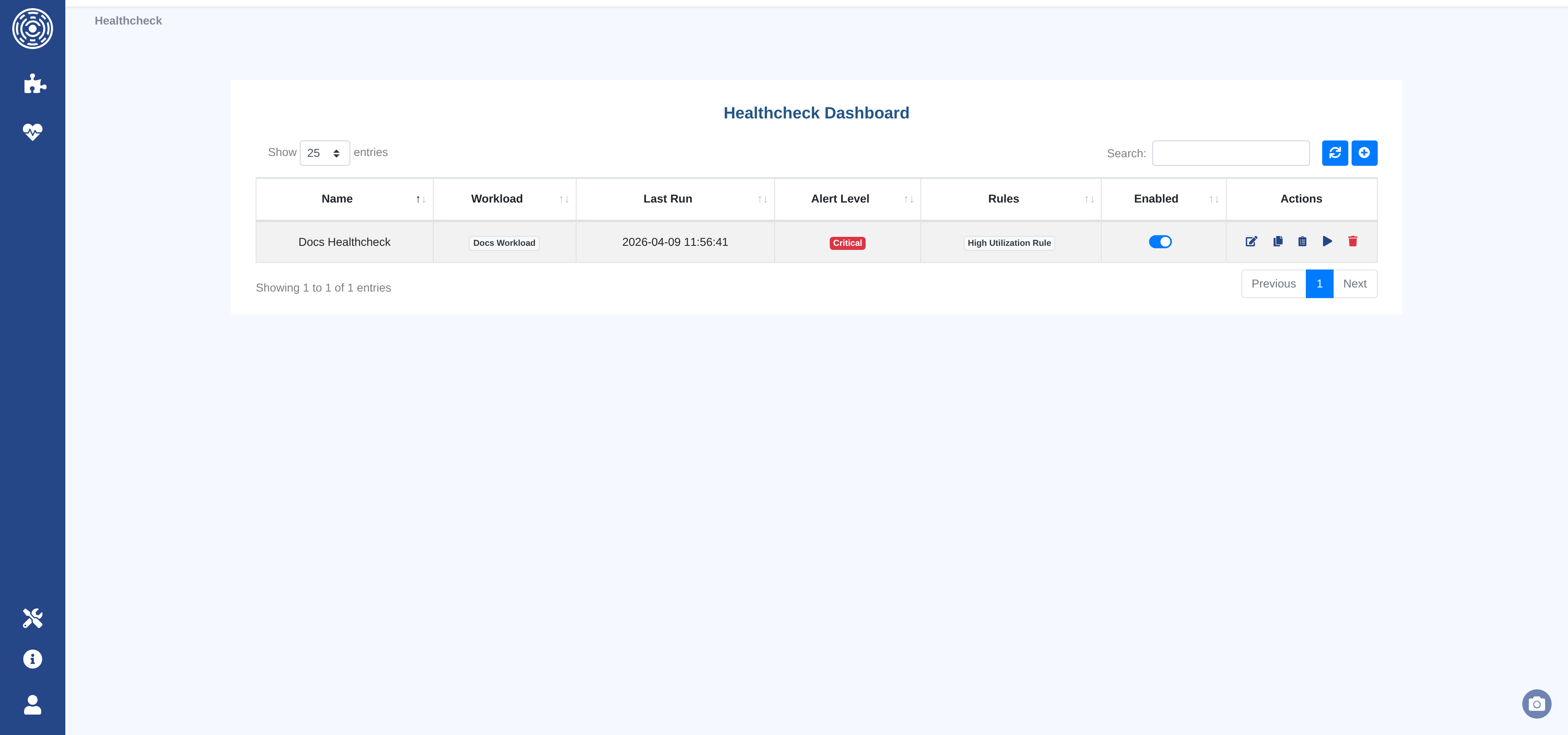Open the Show entries dropdown
Viewport: 1568px width, 735px height.
[x=325, y=153]
